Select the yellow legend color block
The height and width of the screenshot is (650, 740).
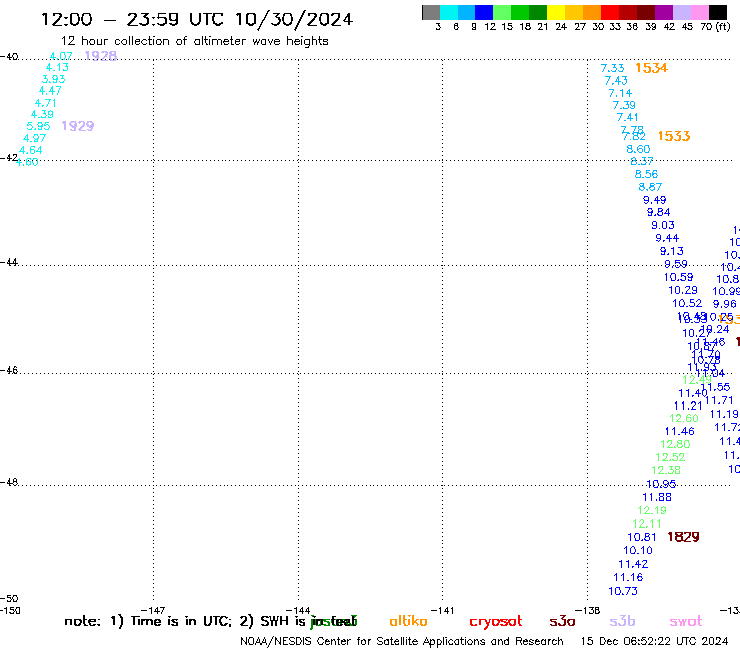(x=555, y=12)
